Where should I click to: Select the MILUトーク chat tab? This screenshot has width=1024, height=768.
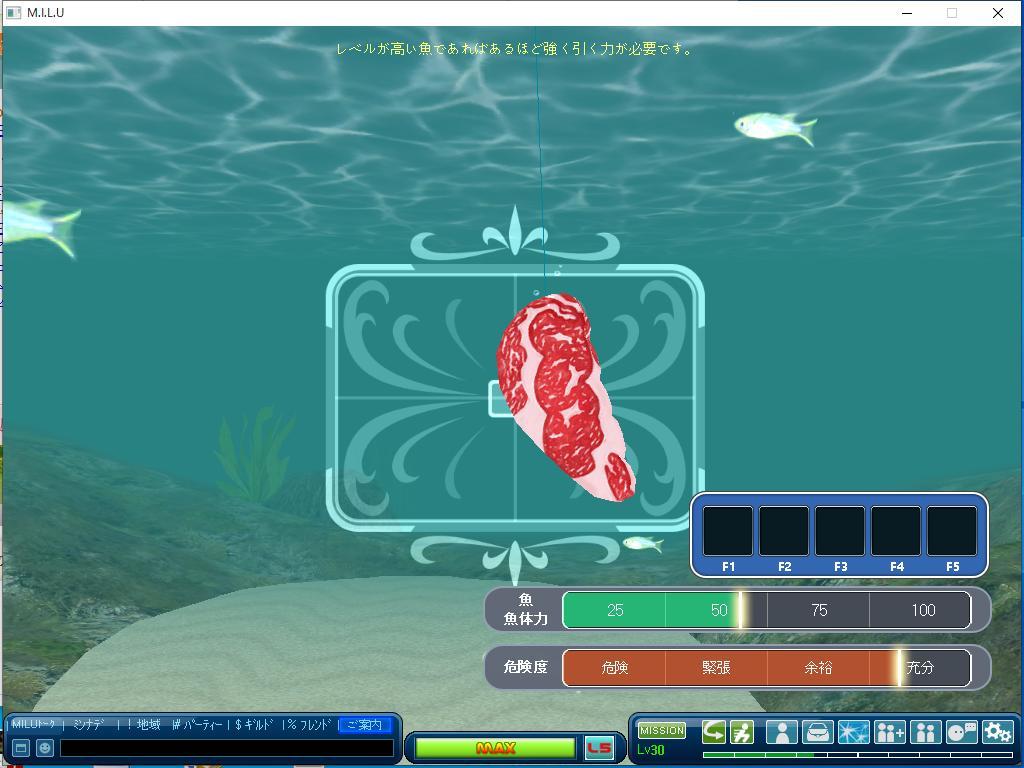pyautogui.click(x=34, y=724)
